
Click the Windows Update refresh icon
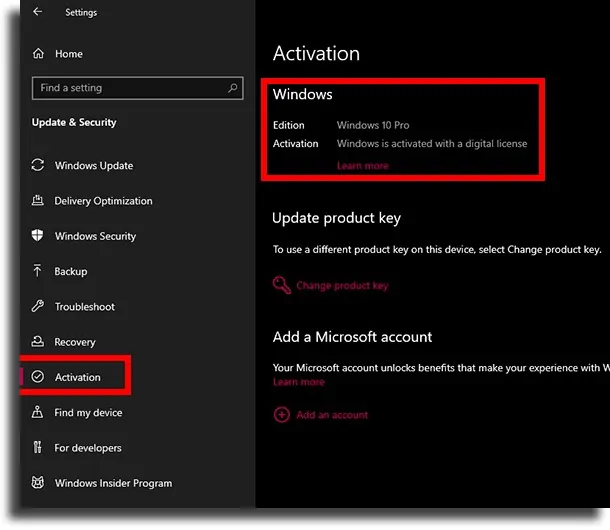[38, 165]
